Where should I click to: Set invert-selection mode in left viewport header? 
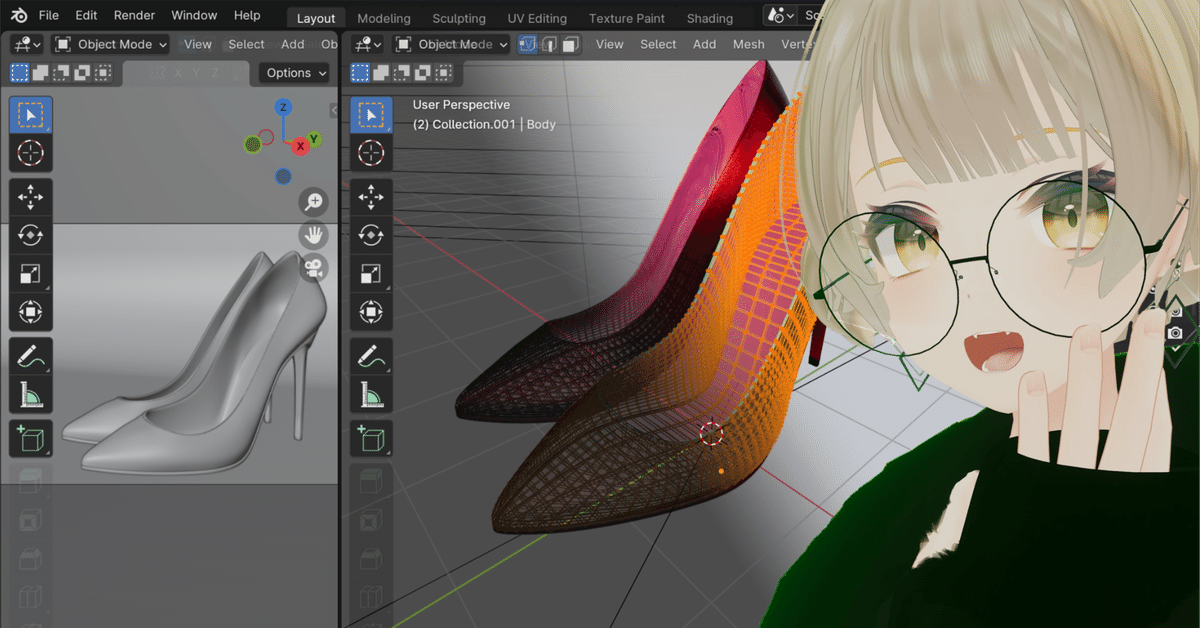tap(81, 73)
